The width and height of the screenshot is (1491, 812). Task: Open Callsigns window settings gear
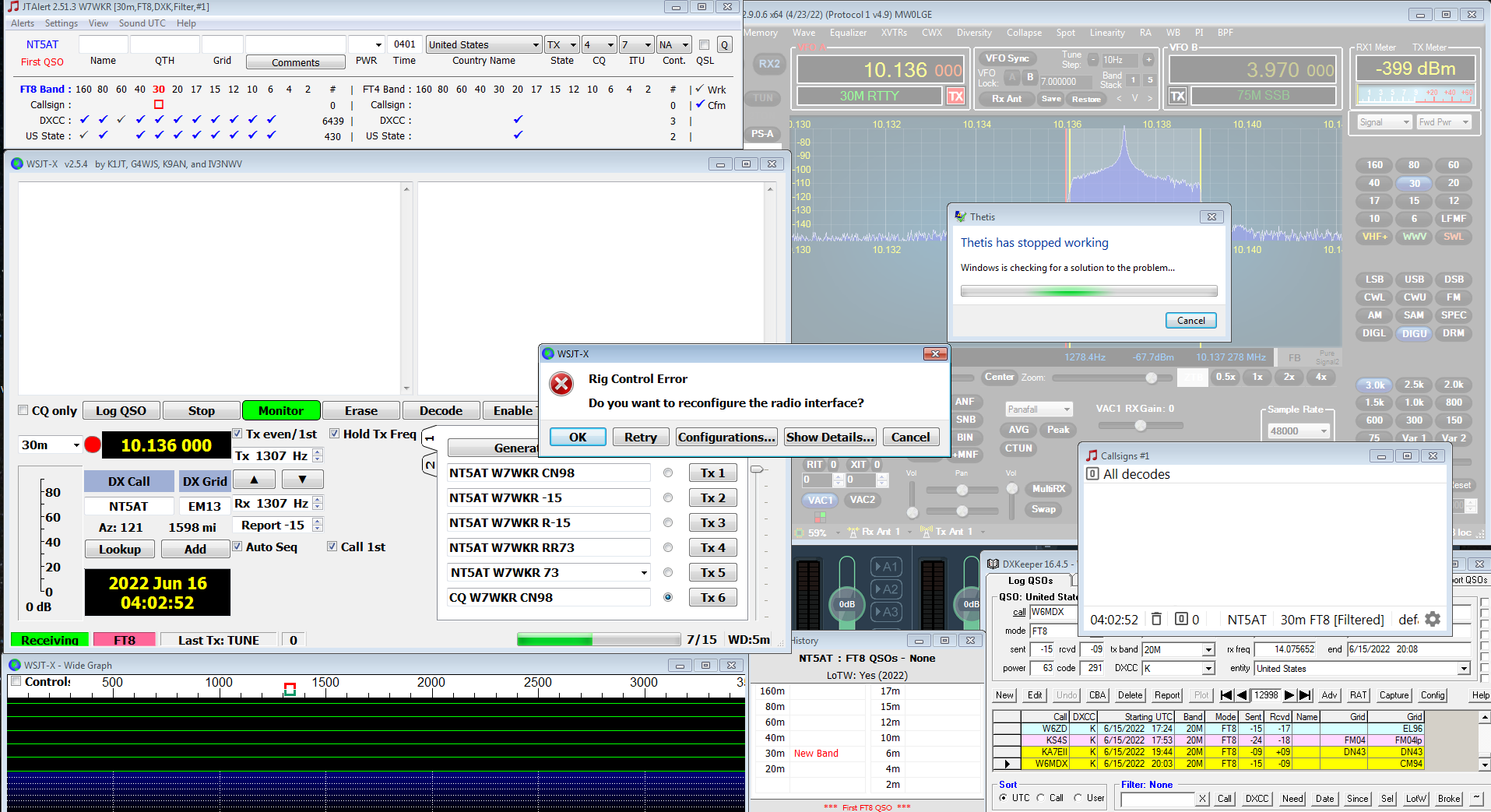coord(1432,619)
